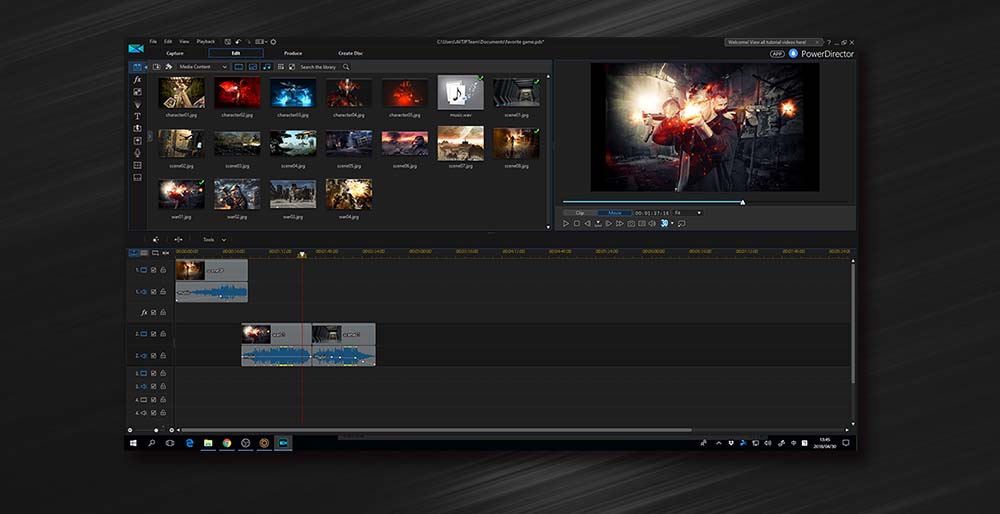Click the notification bell icon
Viewport: 1000px width, 514px height.
[793, 54]
